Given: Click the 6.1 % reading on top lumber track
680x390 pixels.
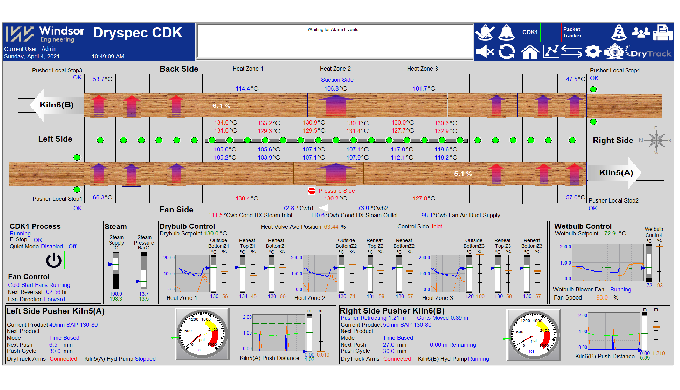Looking at the screenshot, I should pos(221,106).
